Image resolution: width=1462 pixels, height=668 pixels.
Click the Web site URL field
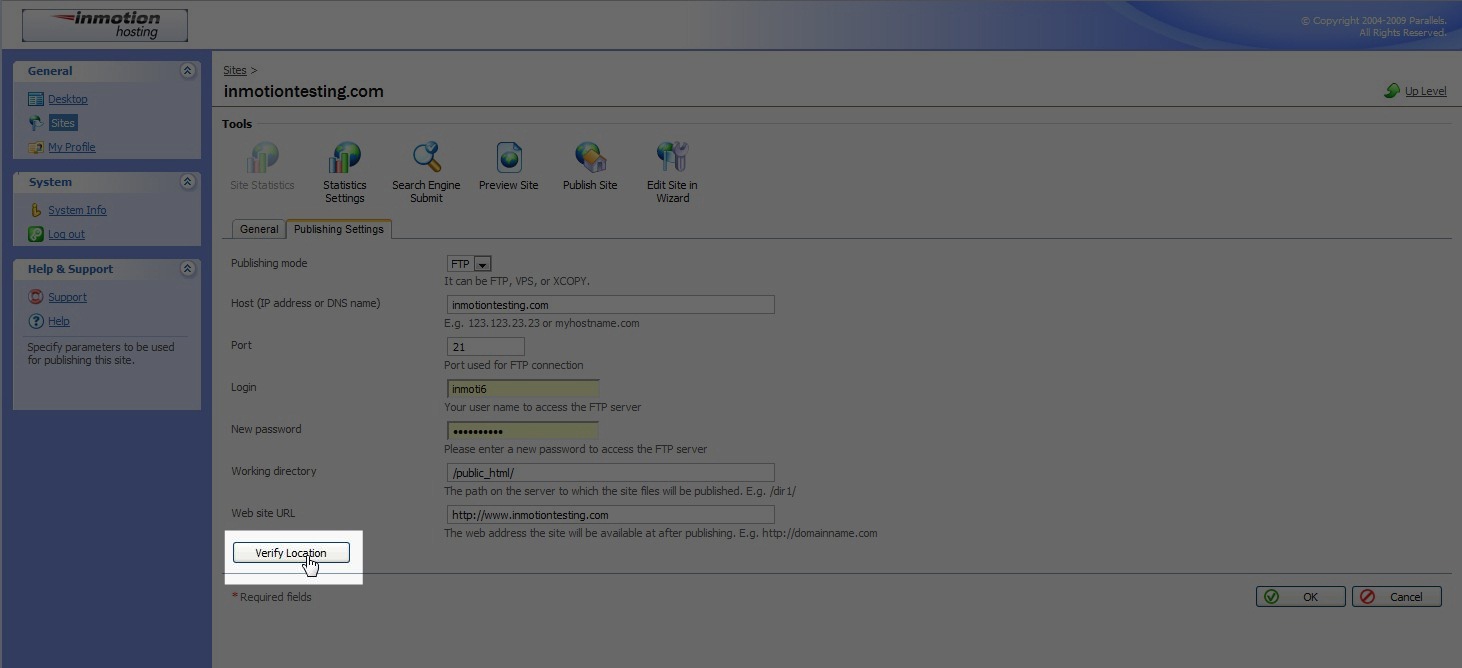(610, 515)
